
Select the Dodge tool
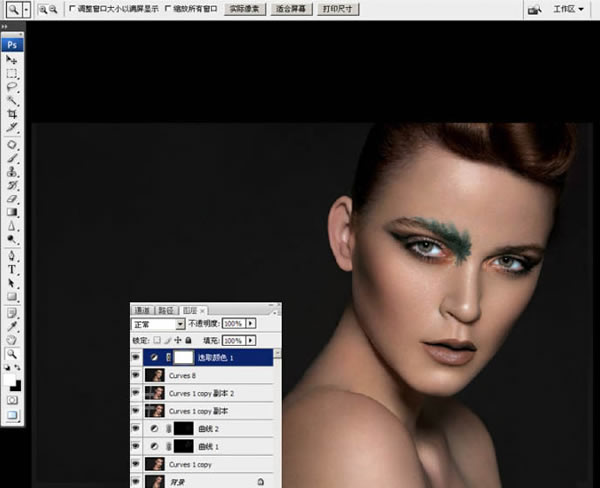pos(11,239)
